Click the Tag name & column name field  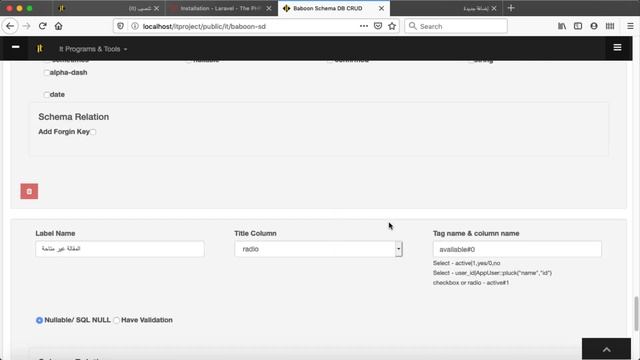[x=517, y=249]
